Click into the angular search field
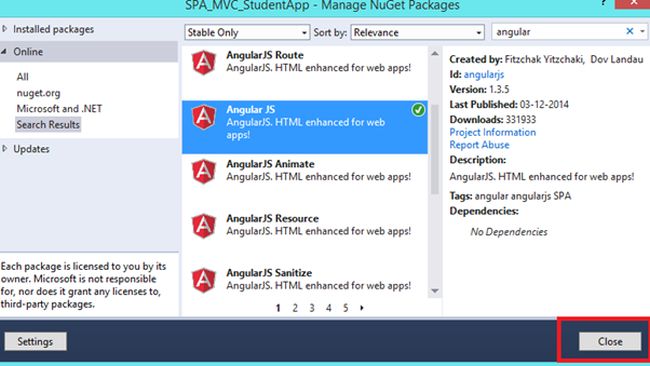This screenshot has width=650, height=366. 558,32
